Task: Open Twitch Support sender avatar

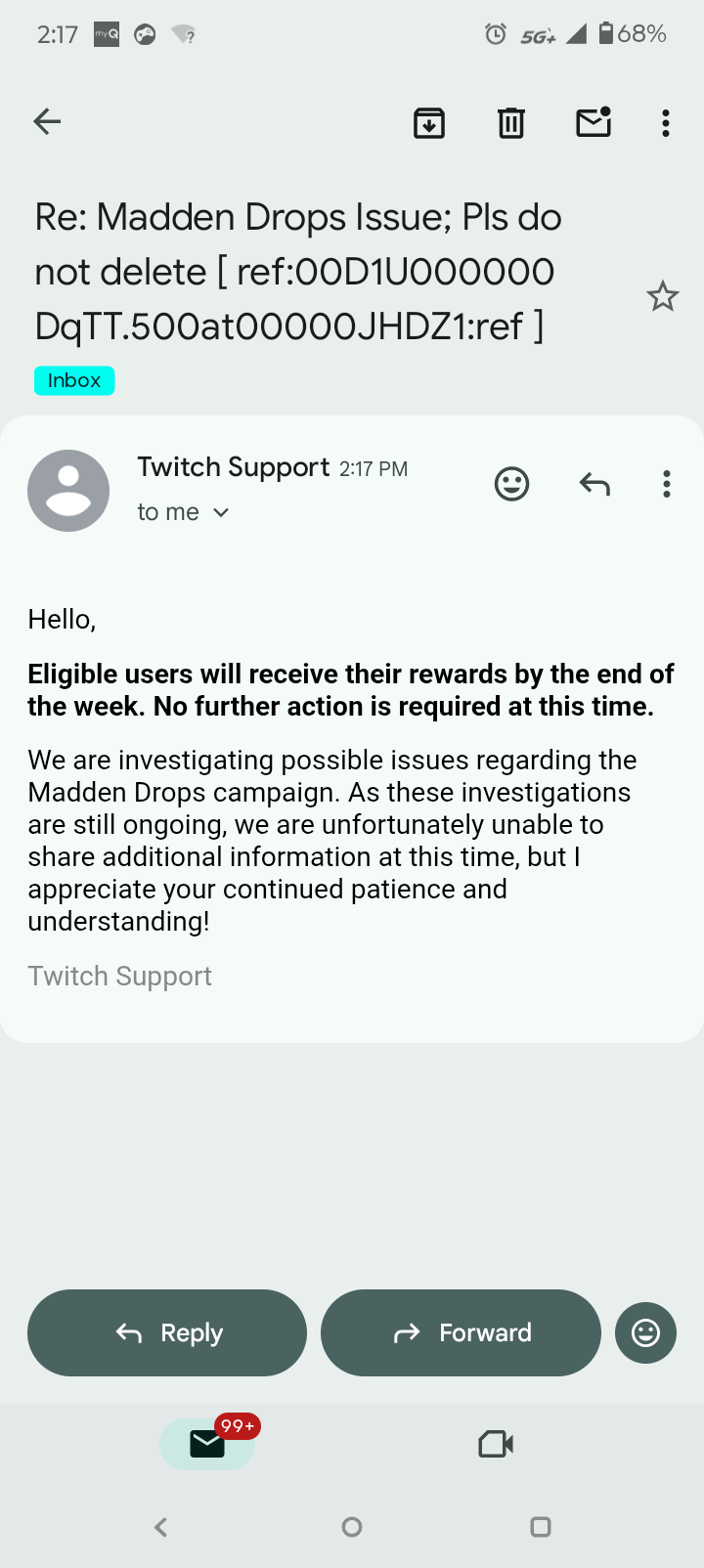Action: coord(68,491)
